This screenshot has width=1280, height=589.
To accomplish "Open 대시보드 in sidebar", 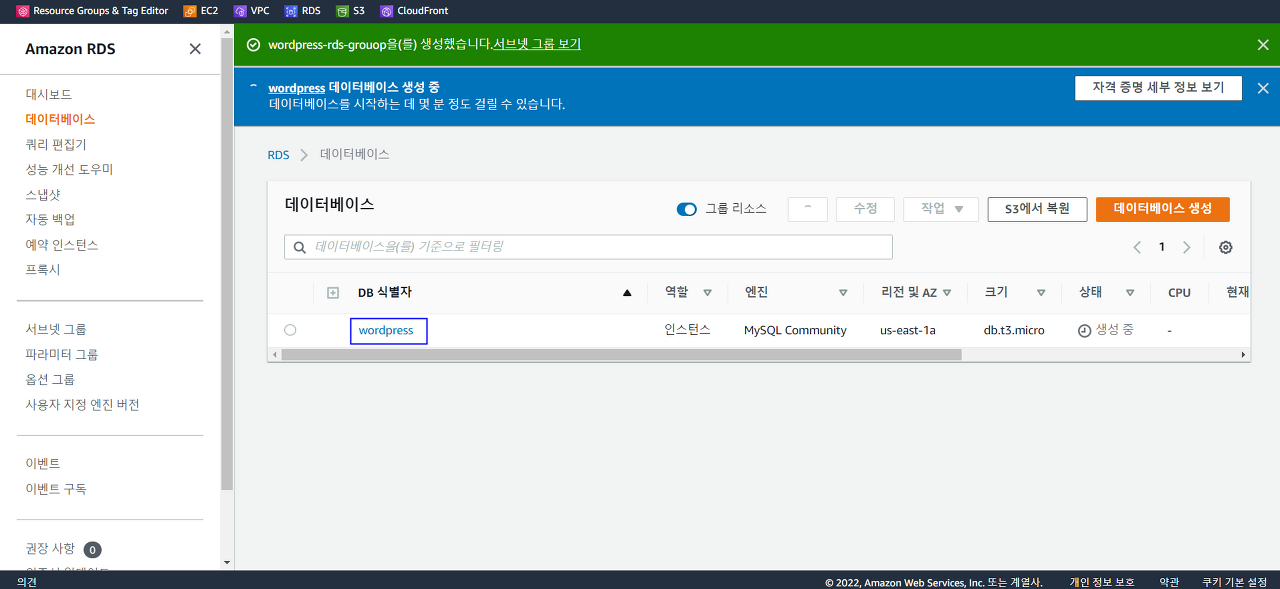I will click(x=48, y=94).
